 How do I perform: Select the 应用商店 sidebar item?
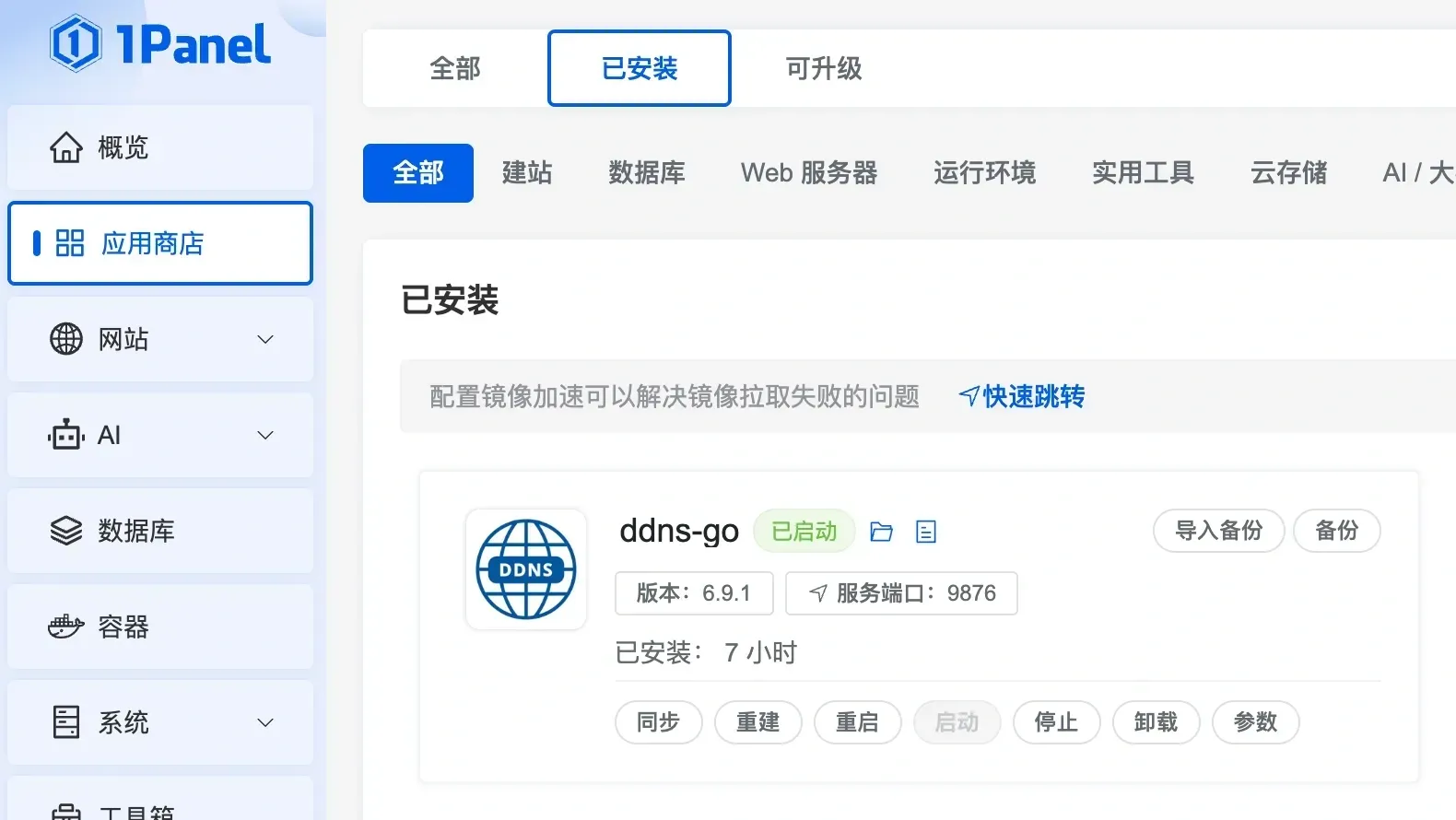point(160,243)
